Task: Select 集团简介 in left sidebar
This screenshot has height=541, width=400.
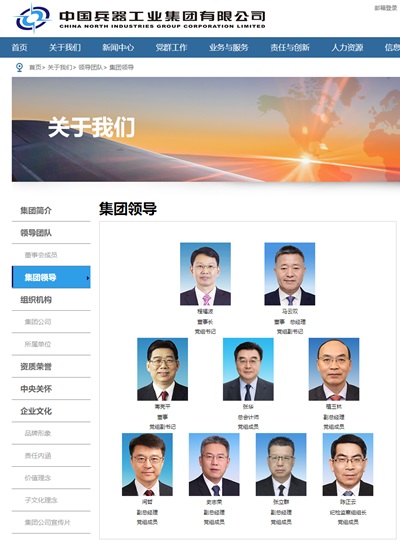Action: click(x=36, y=210)
